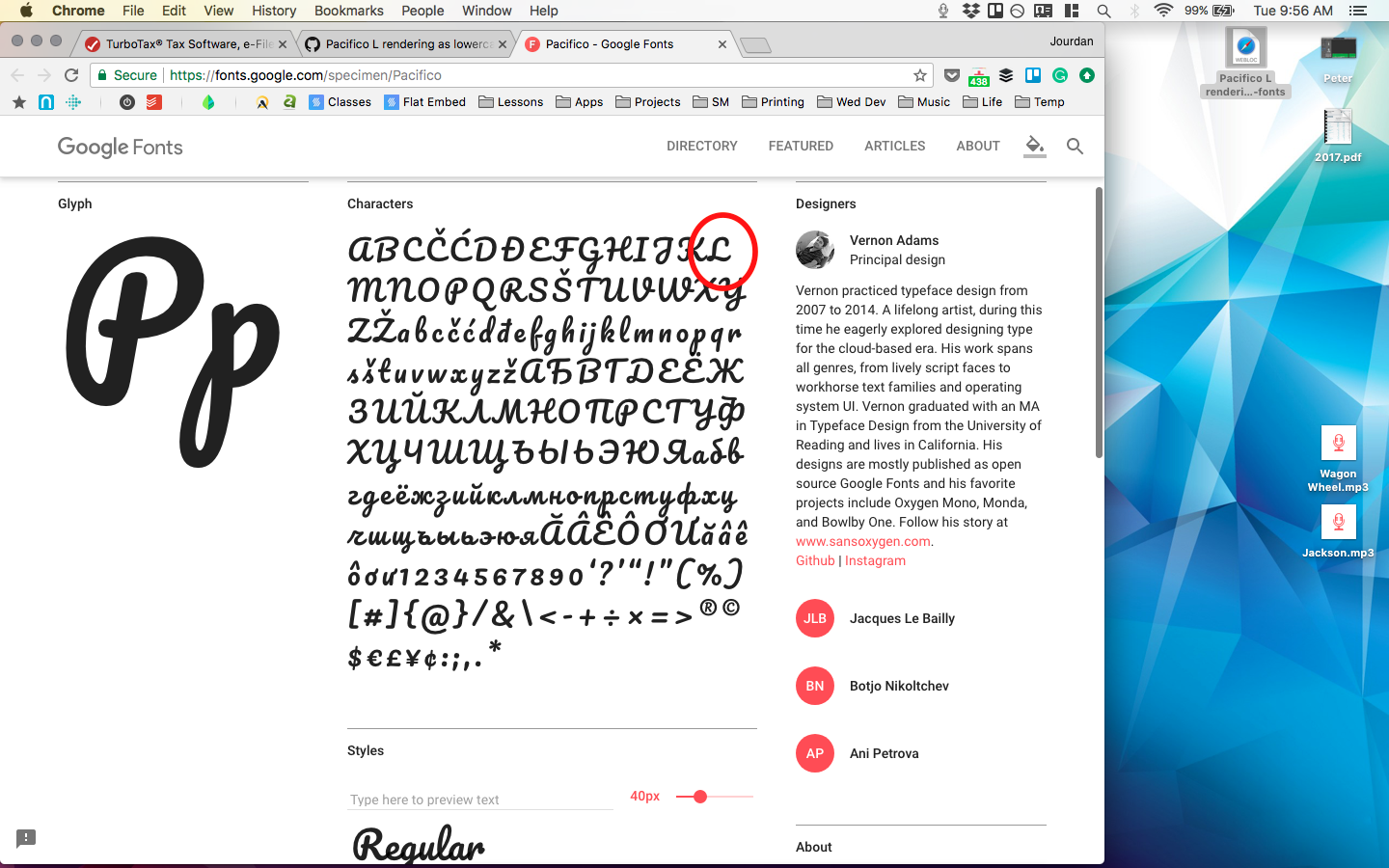Reload the page using the refresh icon
This screenshot has width=1389, height=868.
coord(70,74)
